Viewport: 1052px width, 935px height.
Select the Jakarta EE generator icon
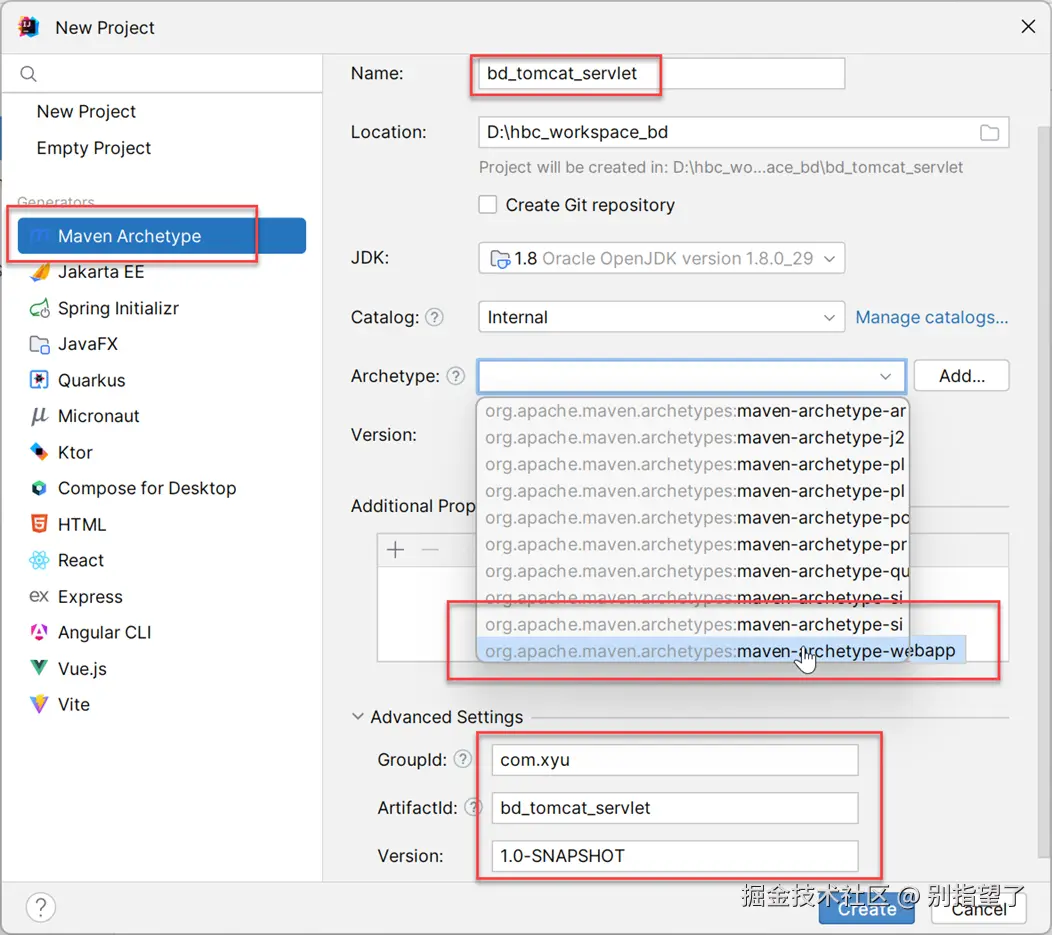[x=40, y=272]
